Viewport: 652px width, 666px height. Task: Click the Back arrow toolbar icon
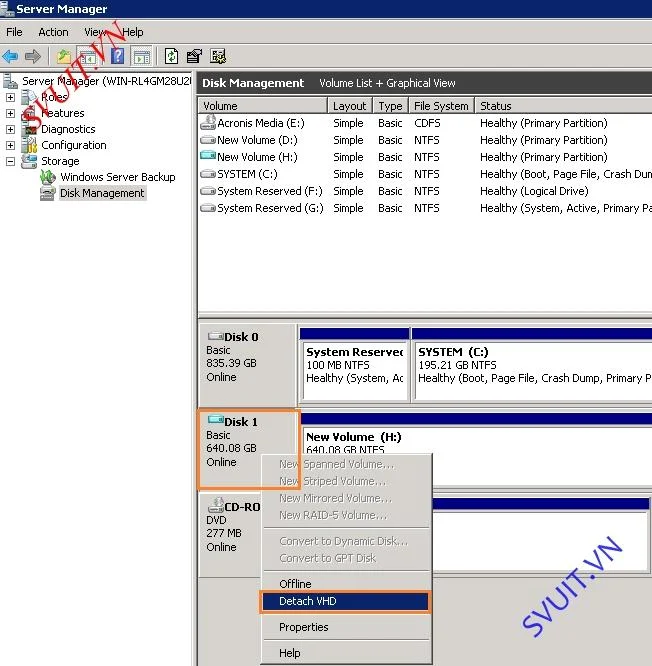pos(10,56)
